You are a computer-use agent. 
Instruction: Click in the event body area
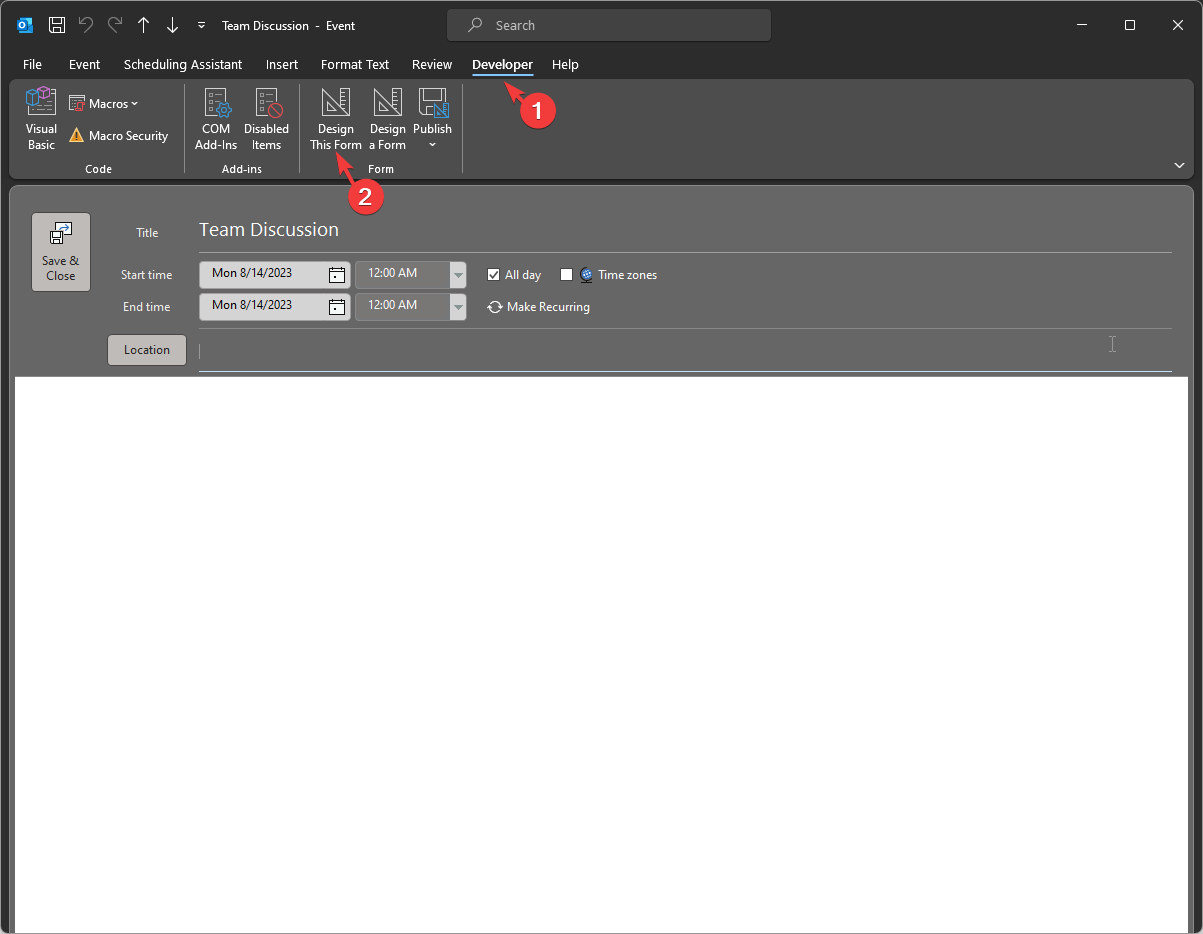click(x=601, y=655)
